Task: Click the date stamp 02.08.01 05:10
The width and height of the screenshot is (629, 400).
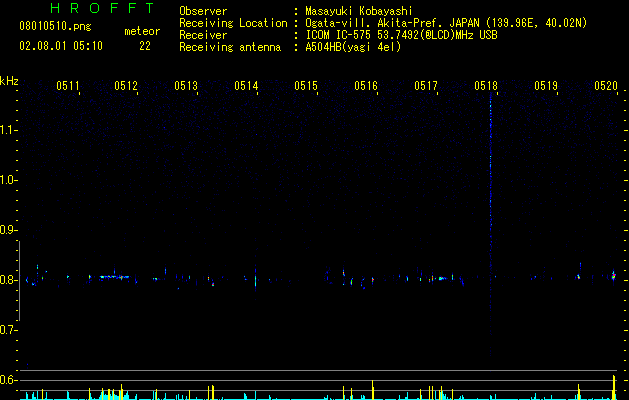Action: [x=61, y=46]
